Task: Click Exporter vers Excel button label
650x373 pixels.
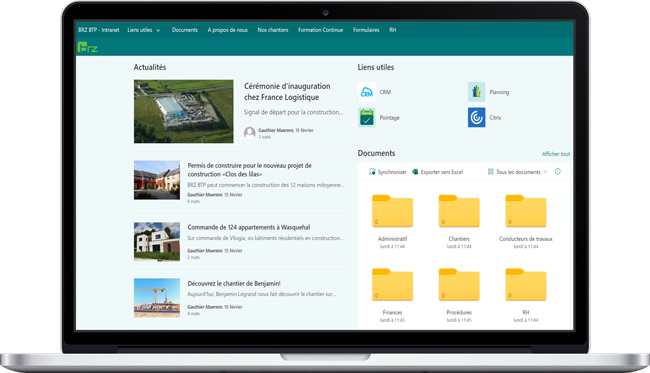Action: (x=441, y=172)
